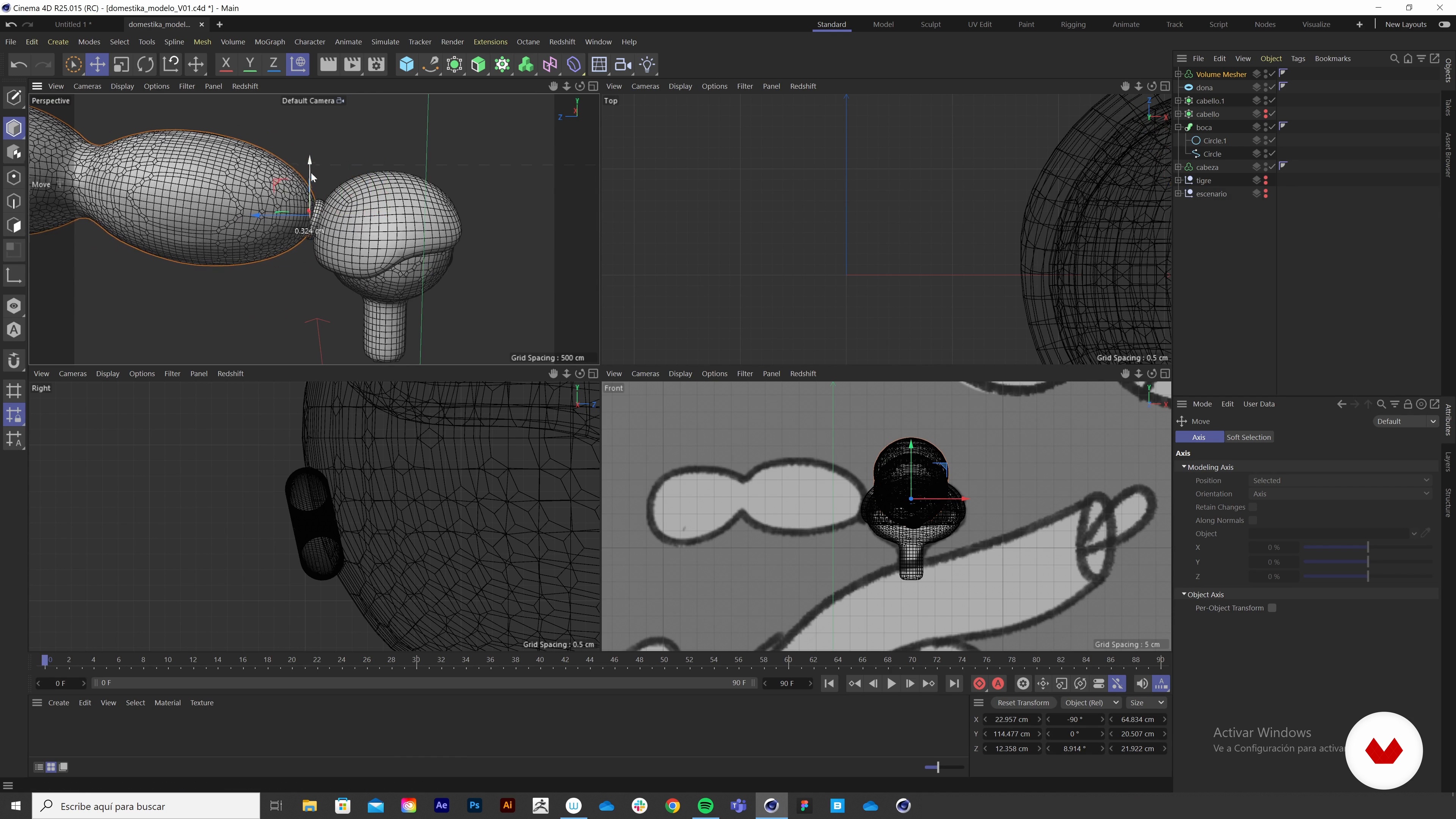Click the Light object icon
1456x819 pixels.
point(647,64)
